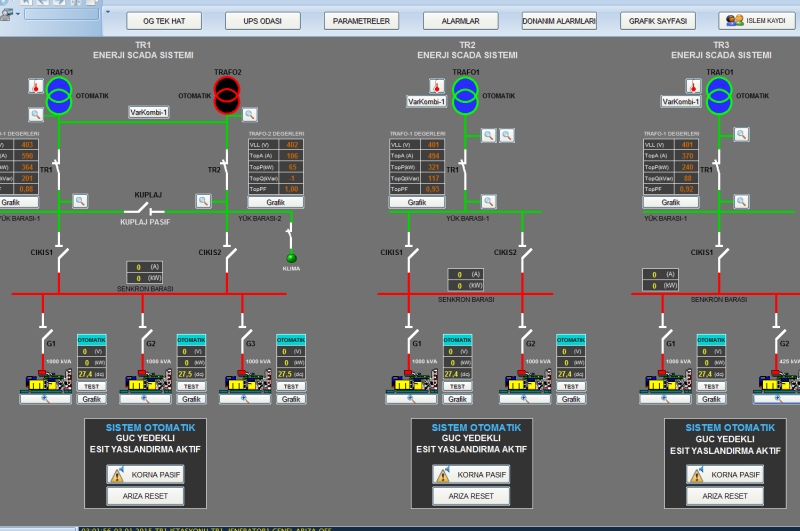Open DONANIM ALARMLARI page

coord(559,21)
